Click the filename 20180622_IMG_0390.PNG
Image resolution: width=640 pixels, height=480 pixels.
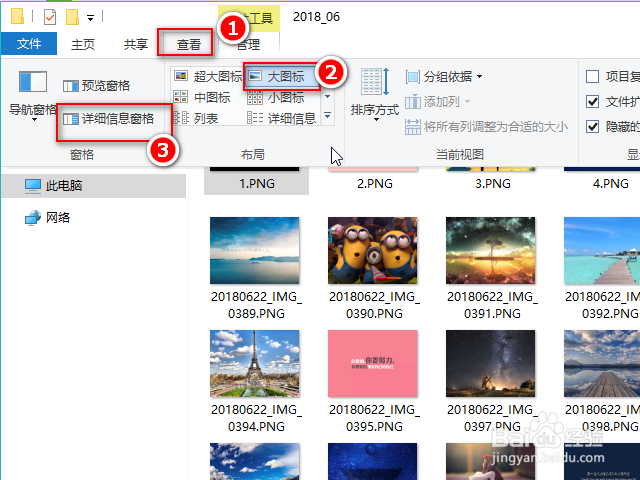(x=374, y=305)
